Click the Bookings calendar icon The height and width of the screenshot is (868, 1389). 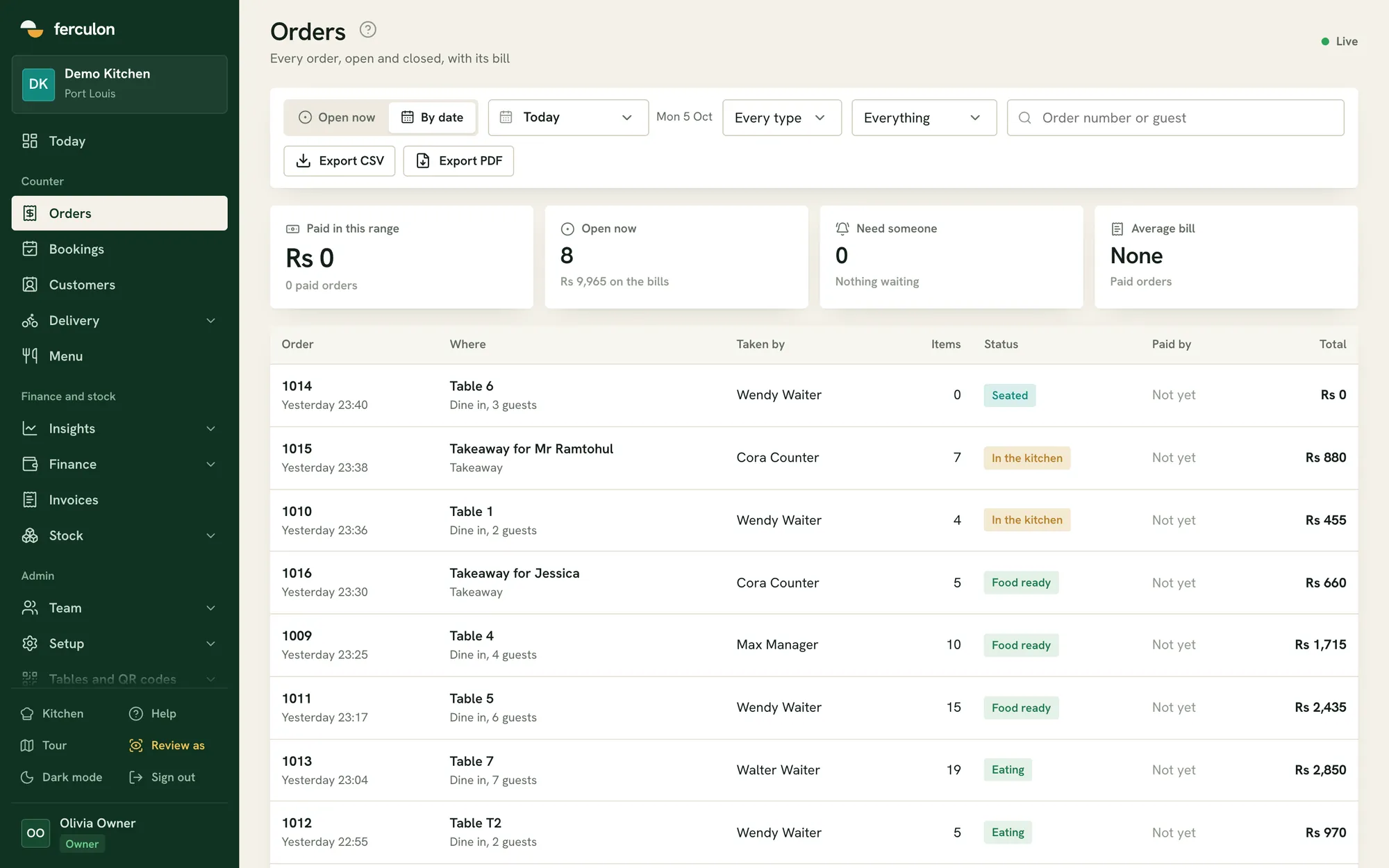(30, 249)
